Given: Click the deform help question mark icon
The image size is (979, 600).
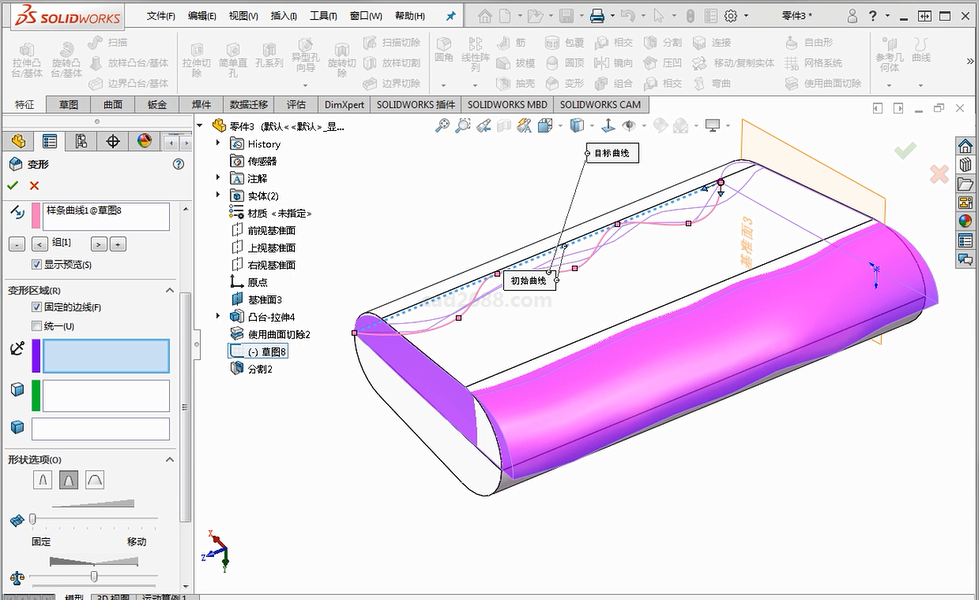Looking at the screenshot, I should [178, 164].
